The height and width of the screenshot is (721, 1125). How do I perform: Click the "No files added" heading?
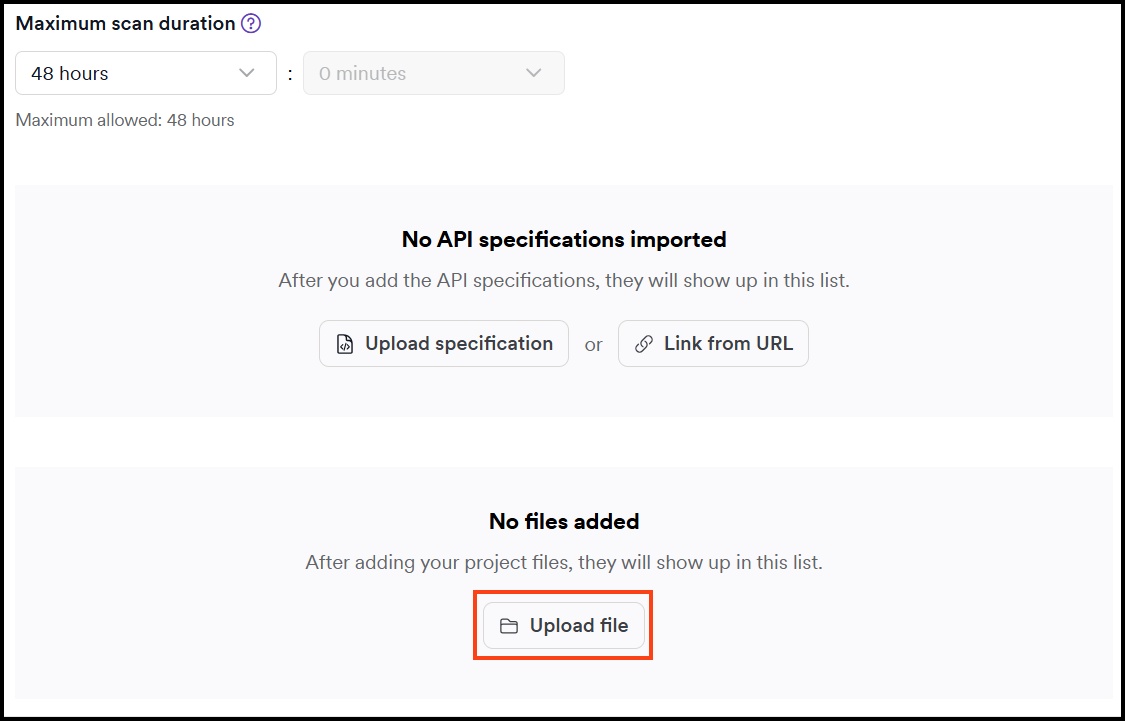coord(563,521)
